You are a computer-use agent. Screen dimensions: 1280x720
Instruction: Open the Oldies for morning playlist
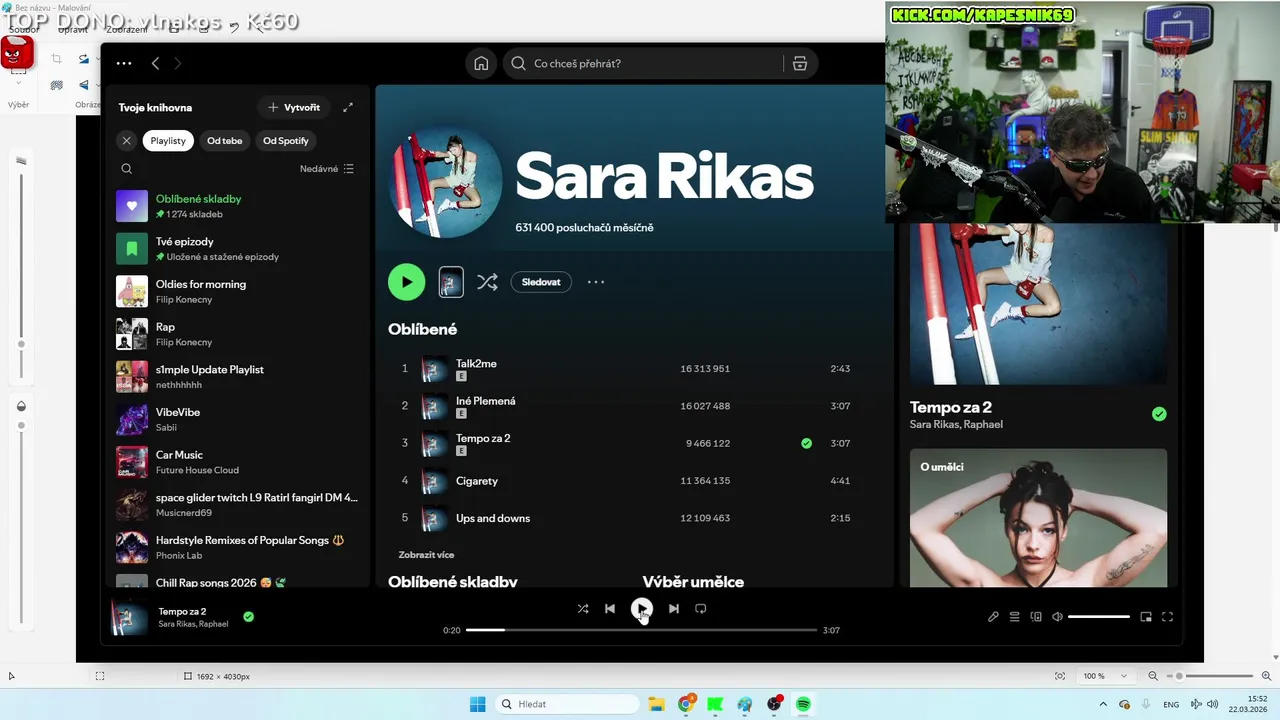[x=237, y=291]
